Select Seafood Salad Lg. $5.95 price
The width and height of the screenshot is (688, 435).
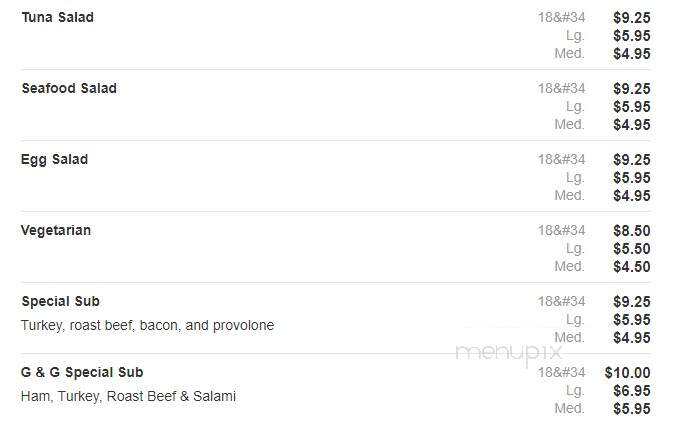[632, 107]
